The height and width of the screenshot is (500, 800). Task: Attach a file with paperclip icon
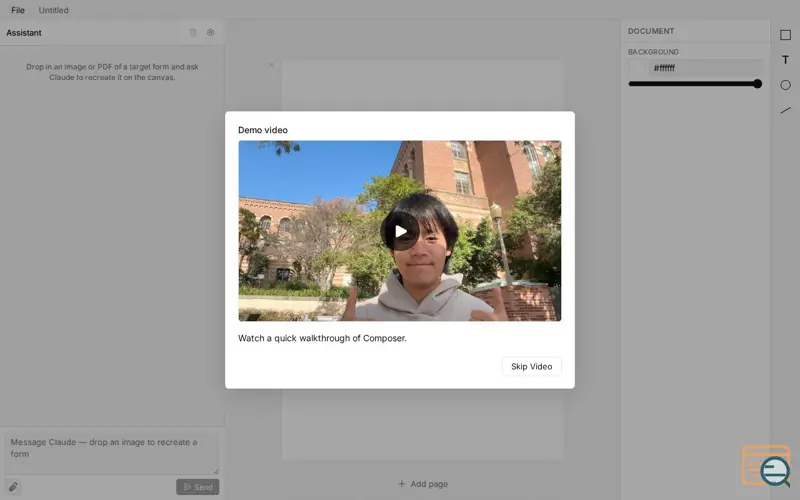pyautogui.click(x=13, y=487)
